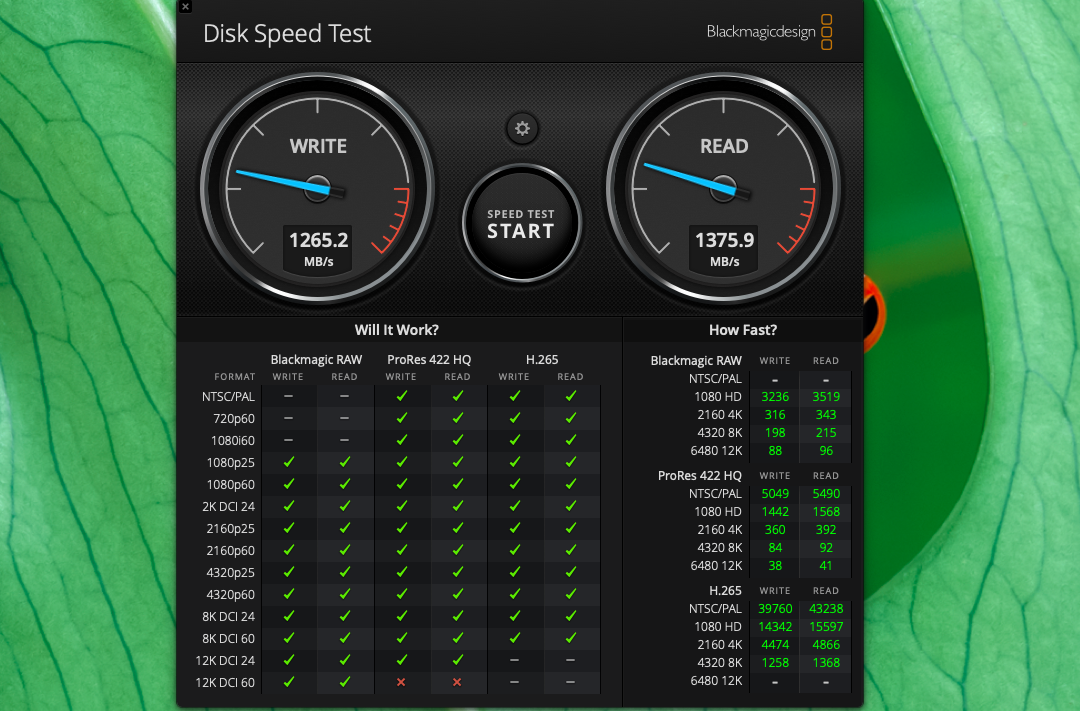Click H.265 read checkmark for NTSC/PAL
This screenshot has width=1080, height=711.
point(571,395)
